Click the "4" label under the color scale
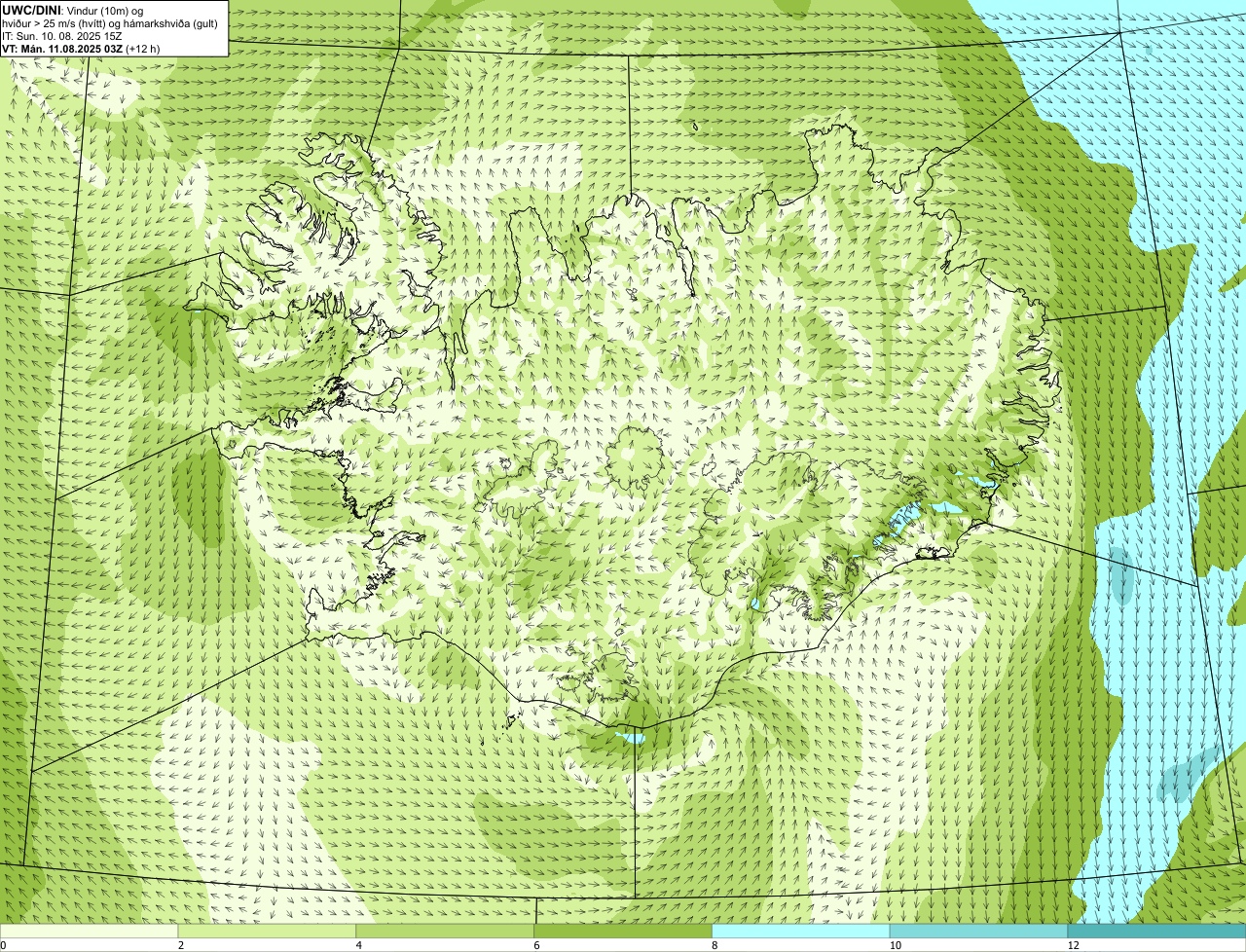The width and height of the screenshot is (1246, 952). 359,945
